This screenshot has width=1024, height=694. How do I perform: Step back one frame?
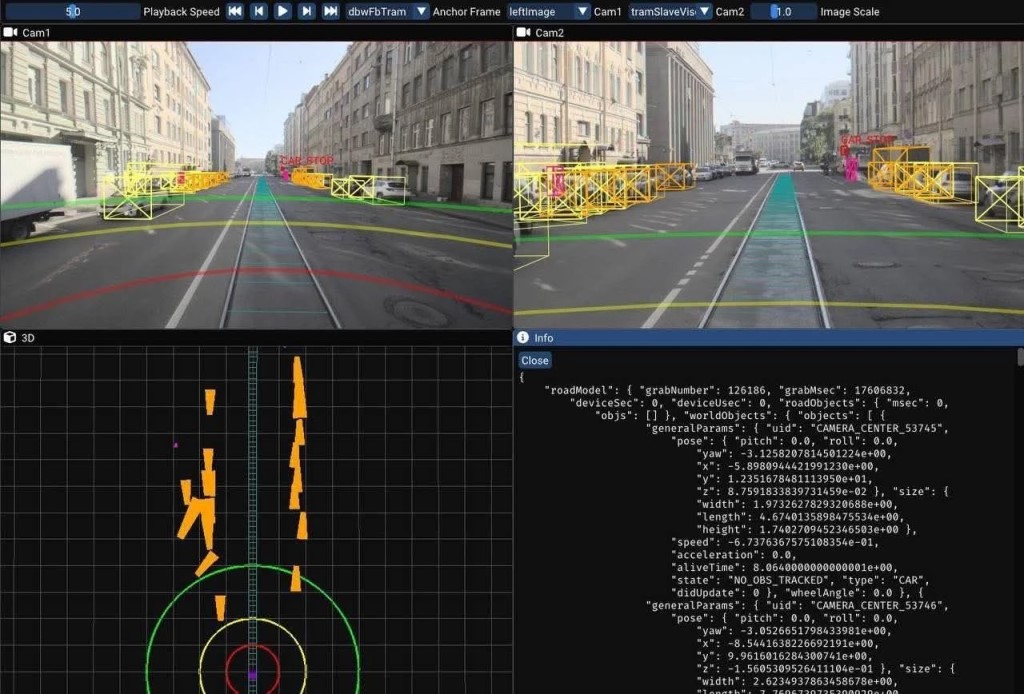pos(259,11)
